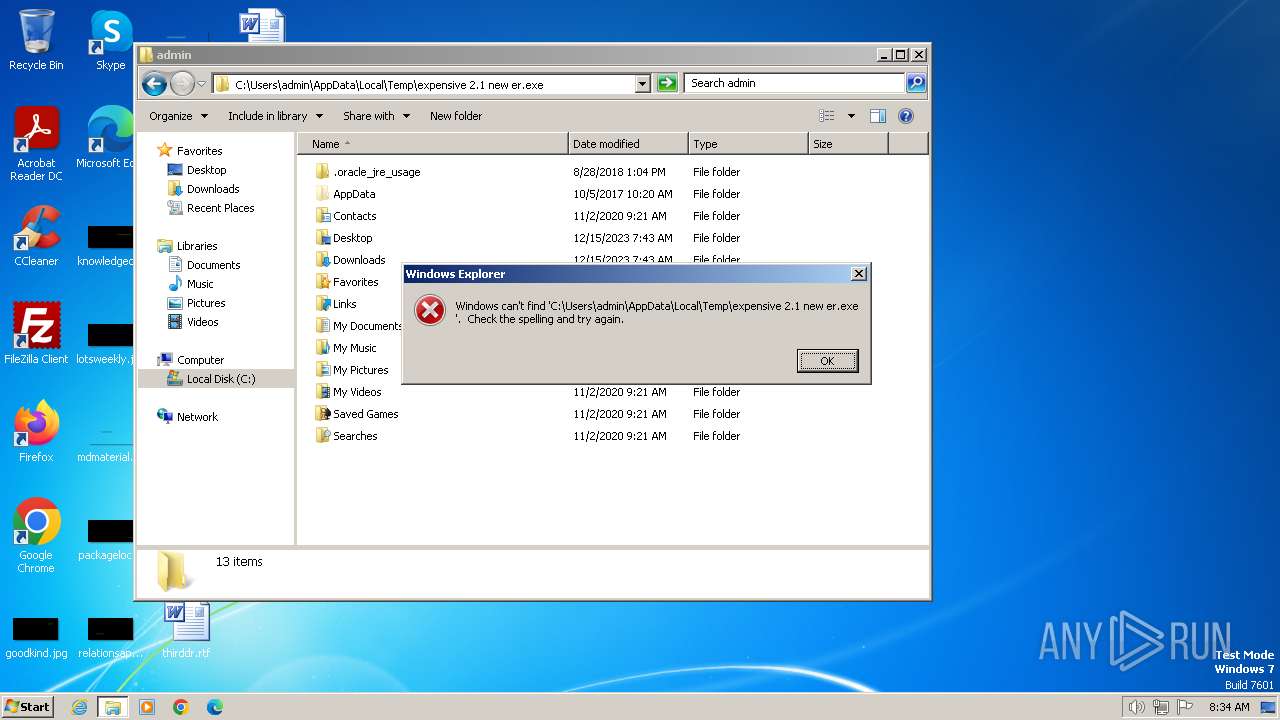Click Chrome icon in taskbar
The image size is (1280, 720).
[x=181, y=707]
